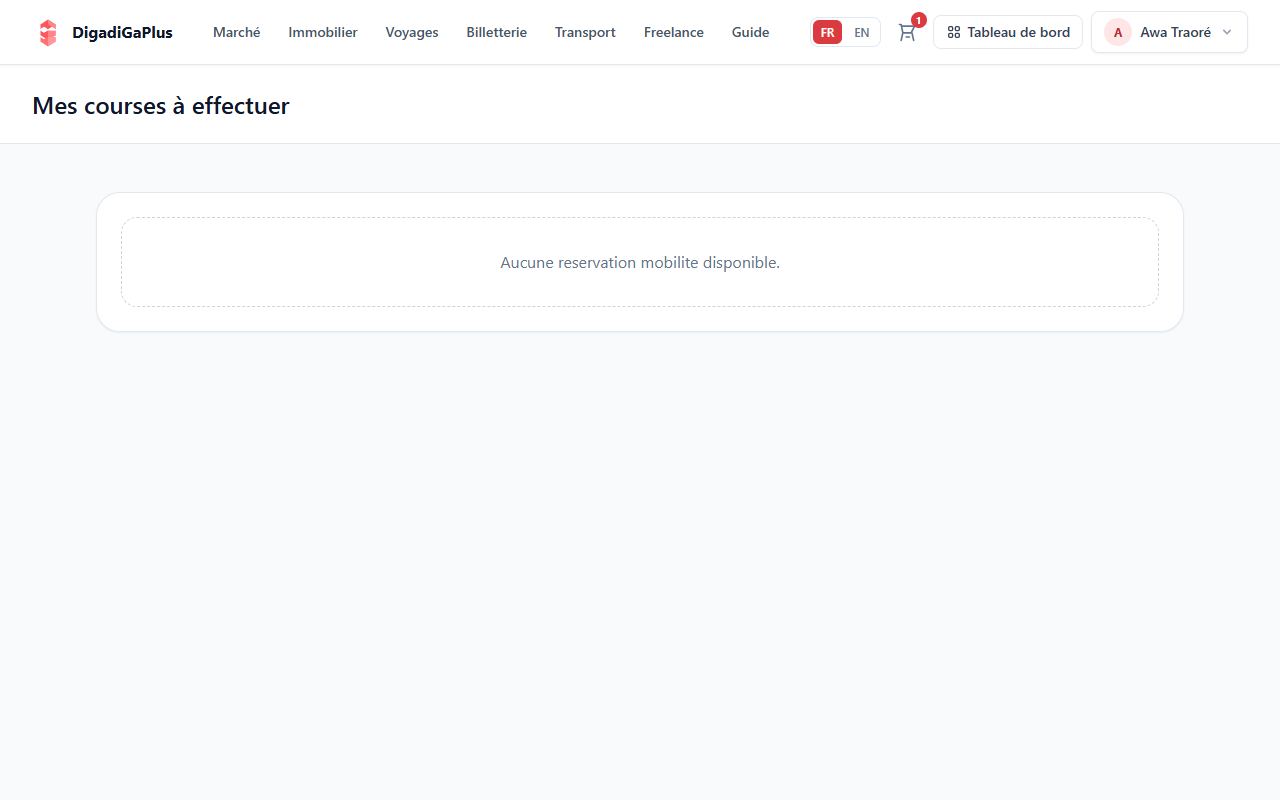Select Billetterie in the navigation bar

[497, 32]
